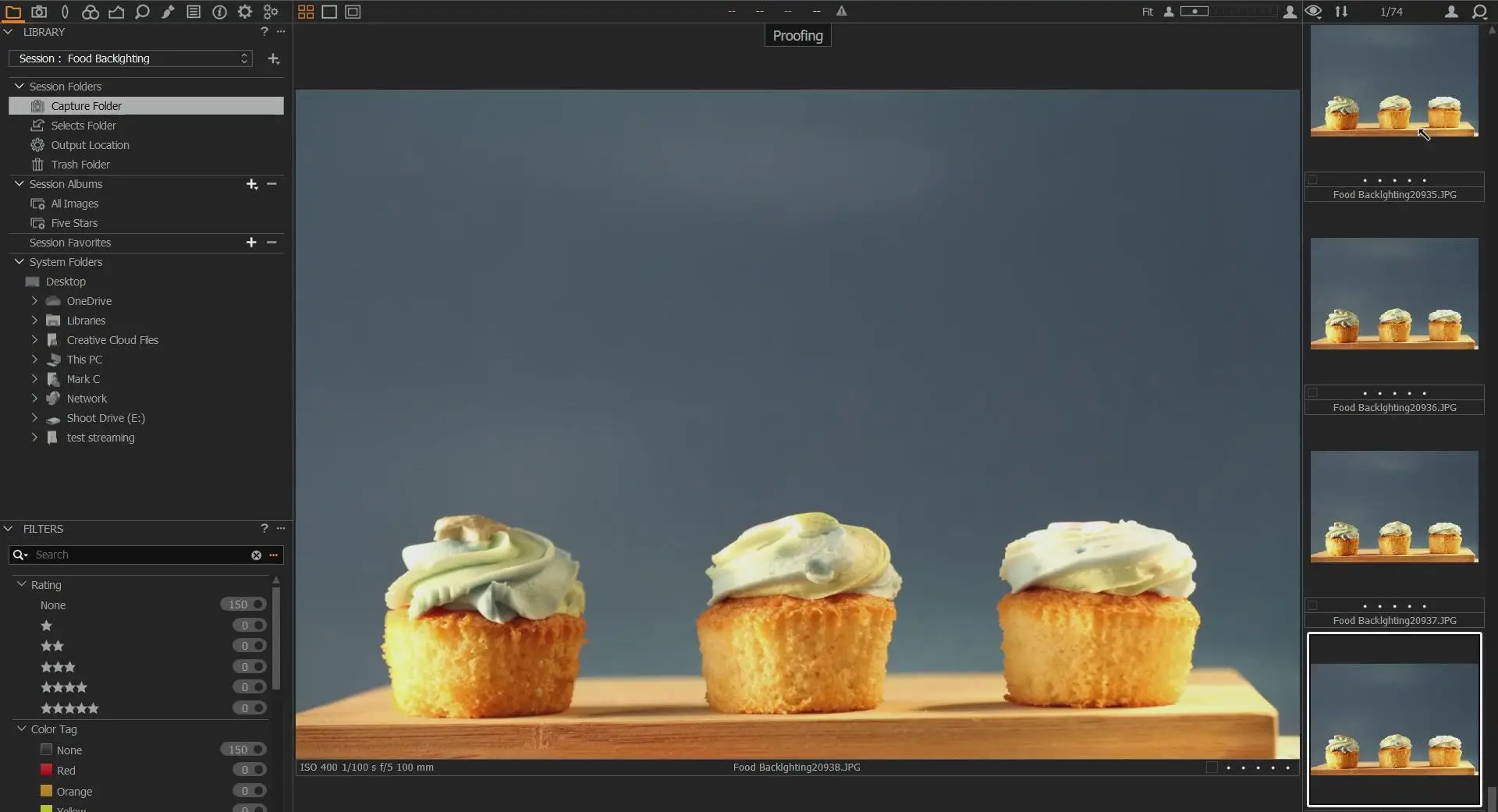Open browser search magnifier icon
The image size is (1498, 812).
click(1479, 12)
